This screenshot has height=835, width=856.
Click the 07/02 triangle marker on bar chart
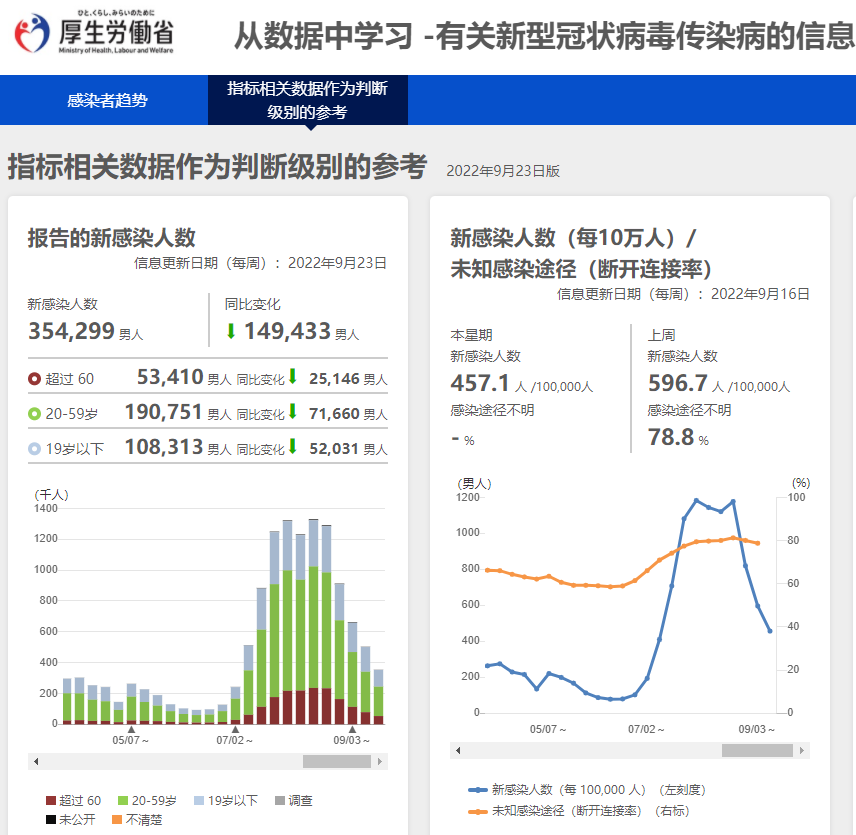point(235,730)
